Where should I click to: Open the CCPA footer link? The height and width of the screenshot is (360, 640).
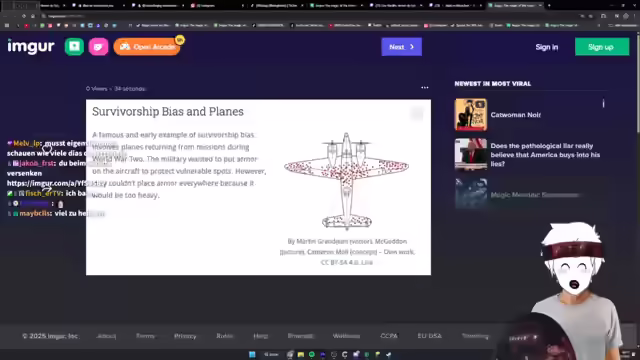pos(389,336)
